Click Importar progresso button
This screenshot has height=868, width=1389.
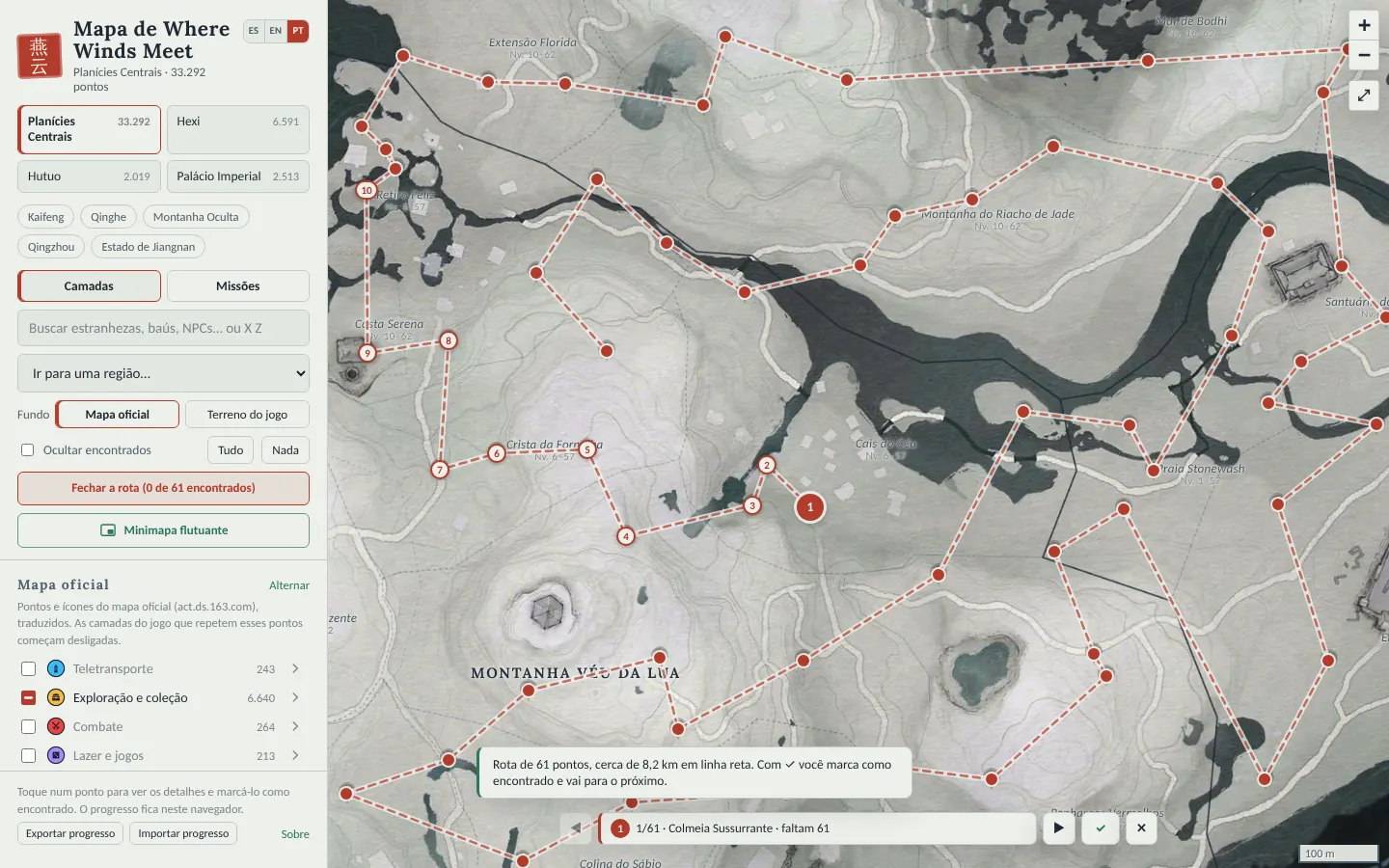[x=183, y=833]
